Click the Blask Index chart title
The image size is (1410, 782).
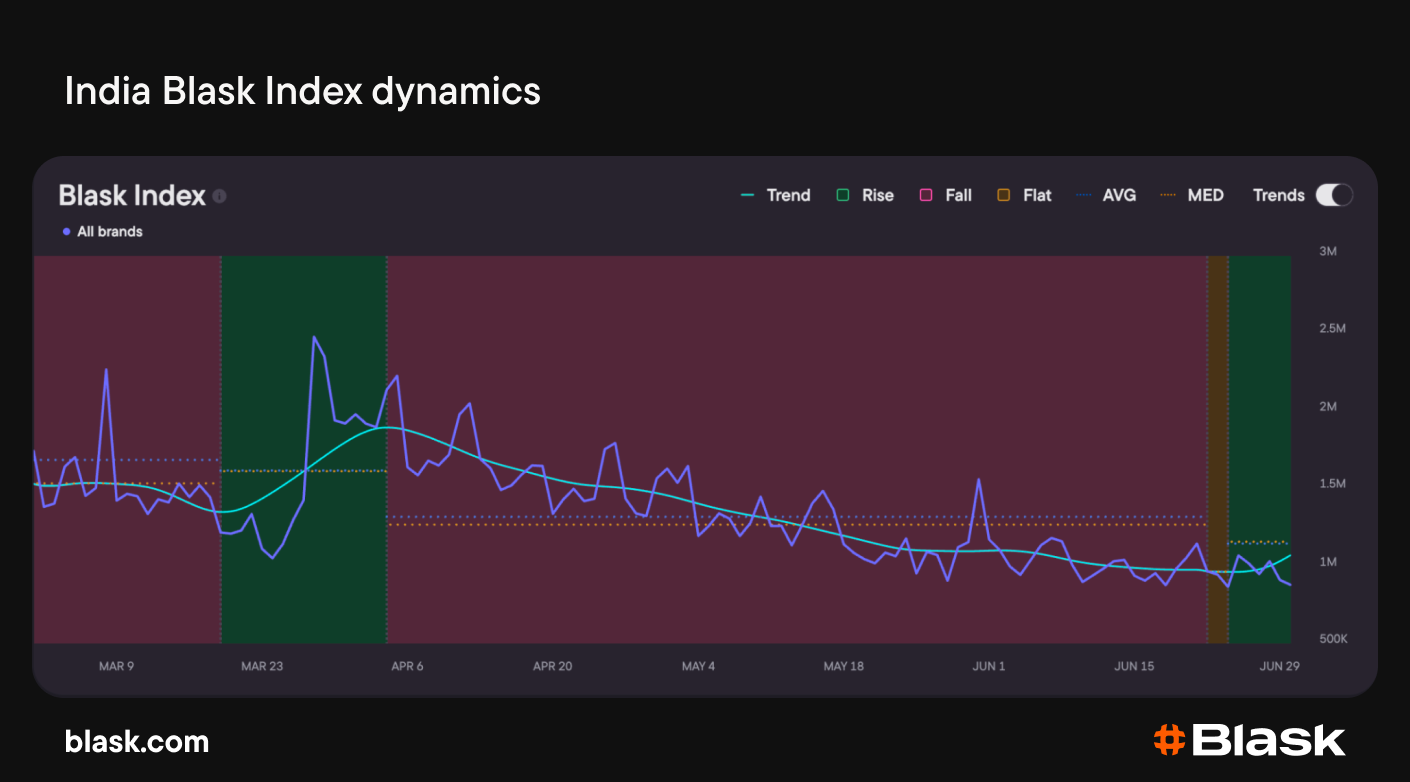pos(132,195)
